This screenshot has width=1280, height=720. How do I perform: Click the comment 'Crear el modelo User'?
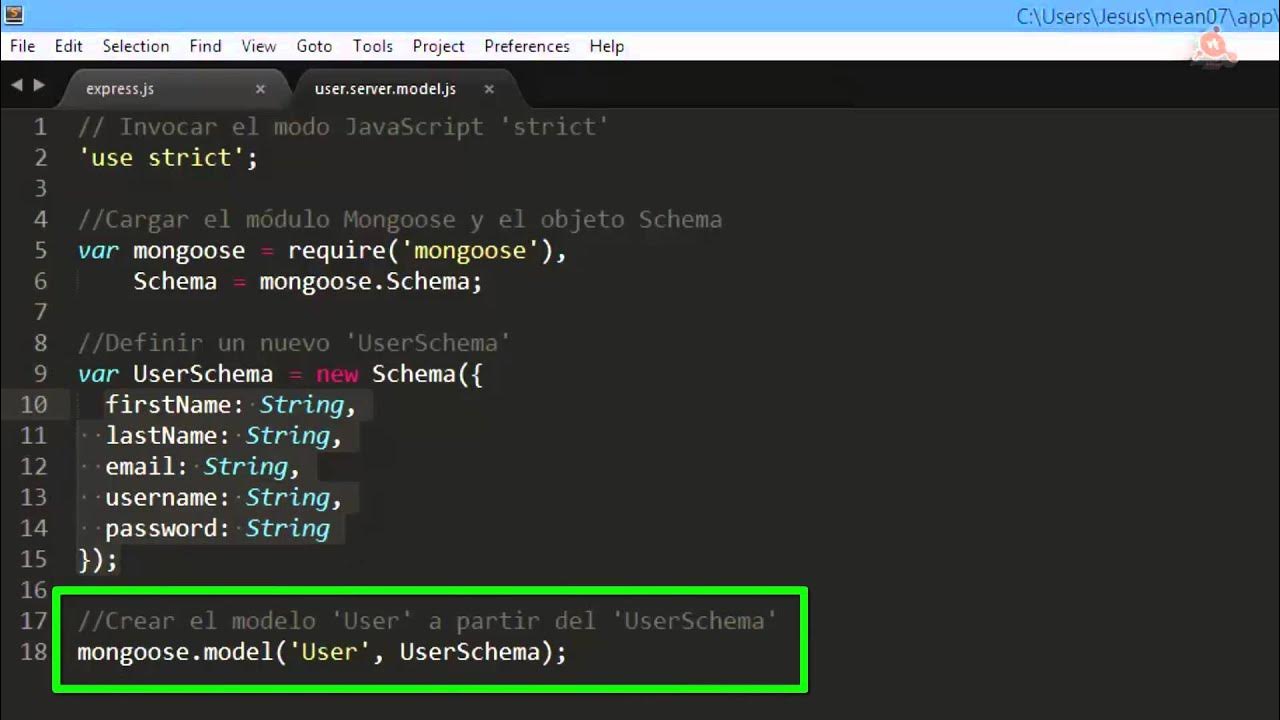click(x=427, y=621)
